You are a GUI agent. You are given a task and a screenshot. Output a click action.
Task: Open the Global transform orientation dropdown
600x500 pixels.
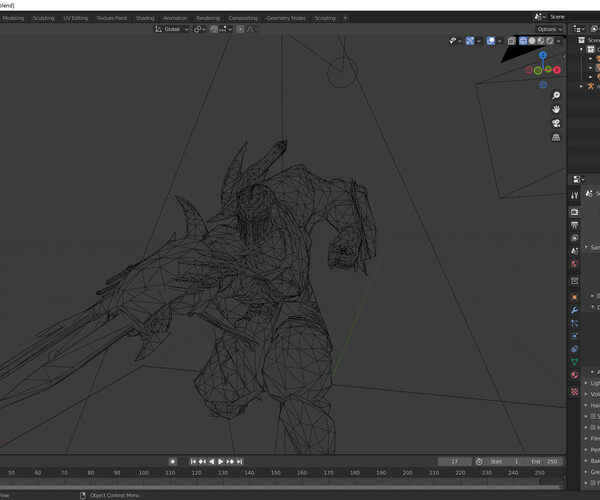(172, 29)
